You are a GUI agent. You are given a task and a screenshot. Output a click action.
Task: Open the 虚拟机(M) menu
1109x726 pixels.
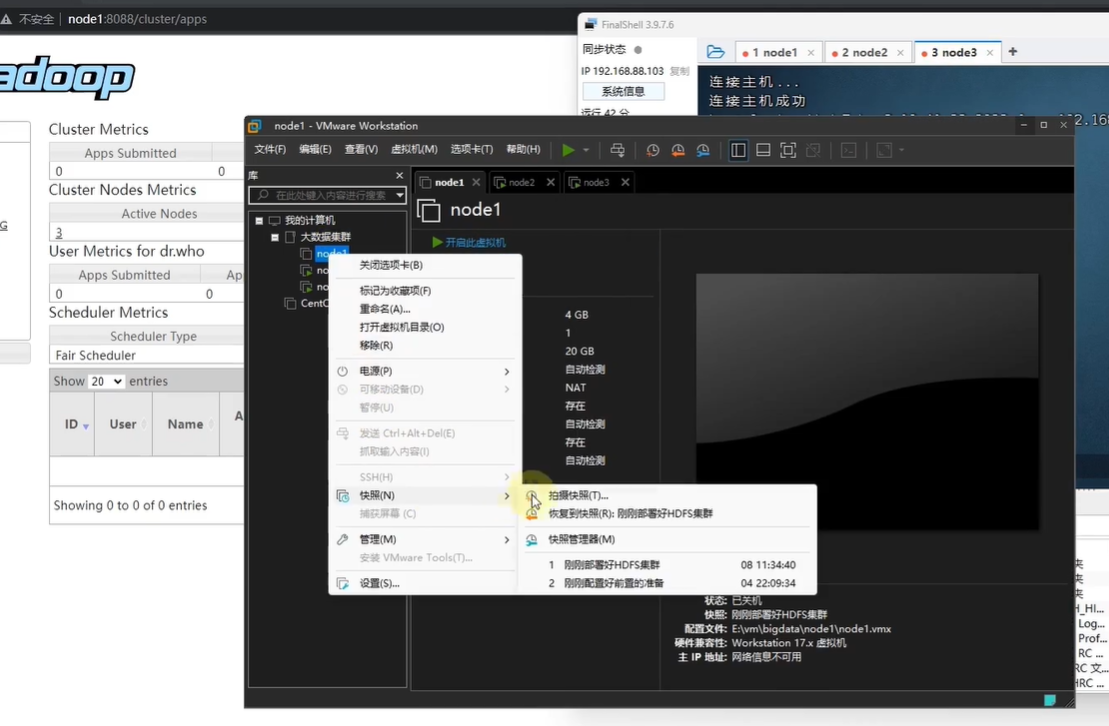(414, 149)
